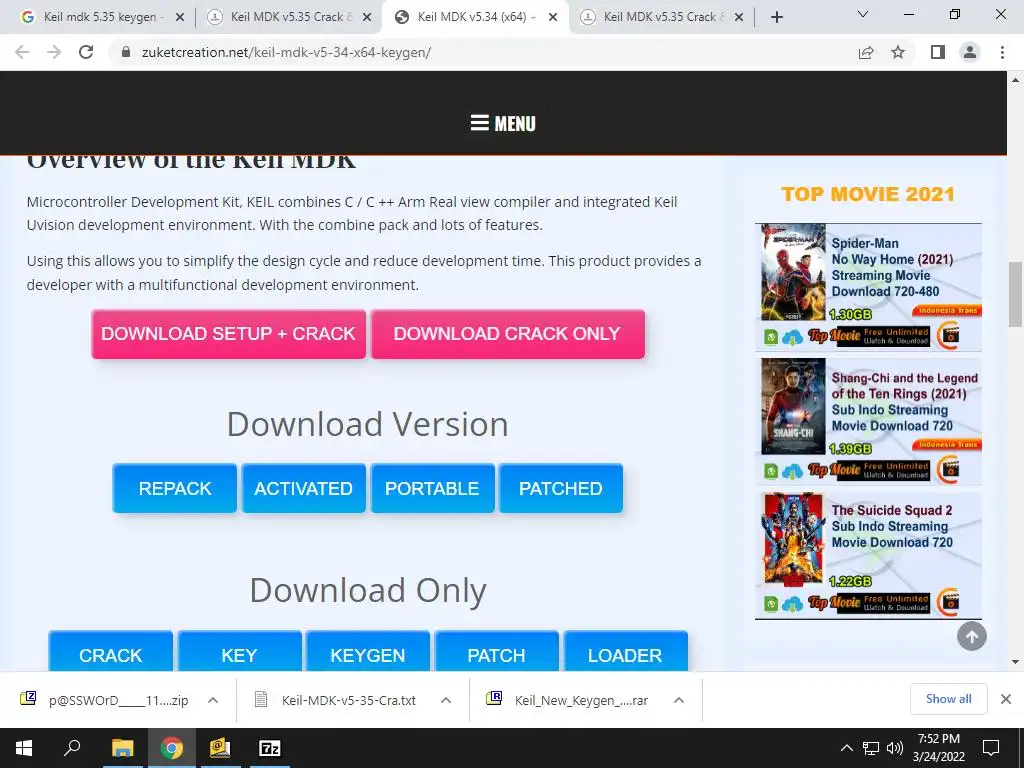Viewport: 1024px width, 768px height.
Task: Open the 7-Zip taskbar icon
Action: coord(270,748)
